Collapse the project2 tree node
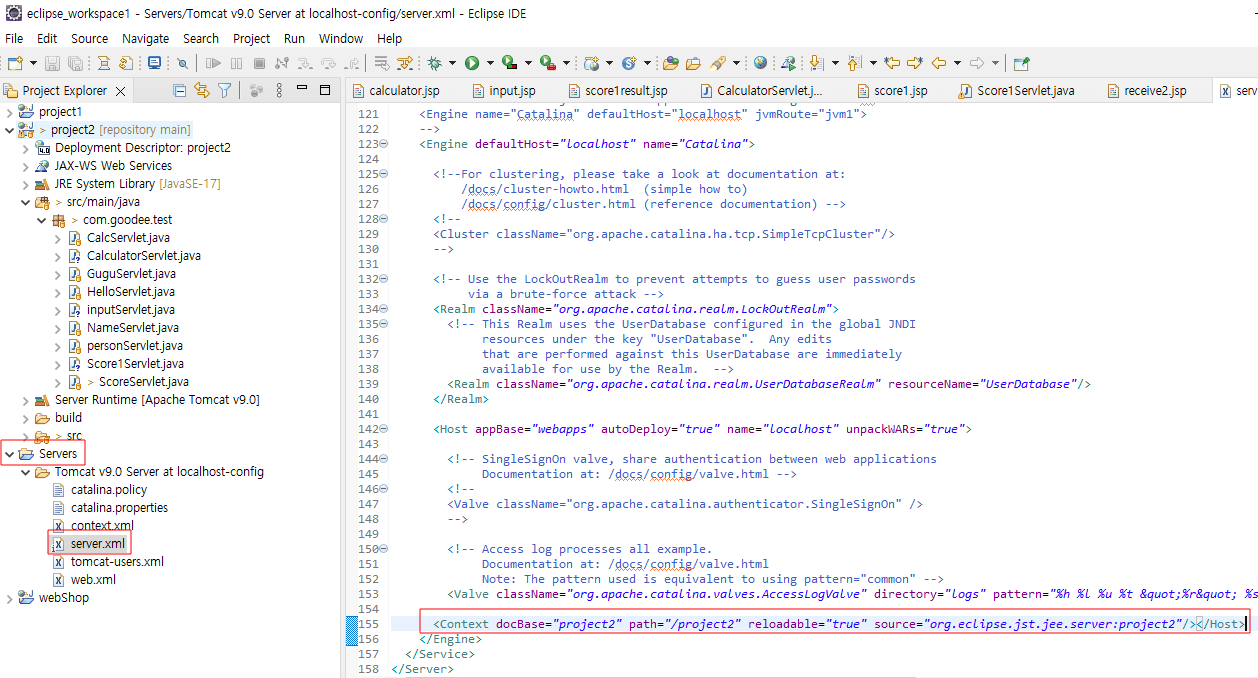The height and width of the screenshot is (678, 1258). pos(9,130)
